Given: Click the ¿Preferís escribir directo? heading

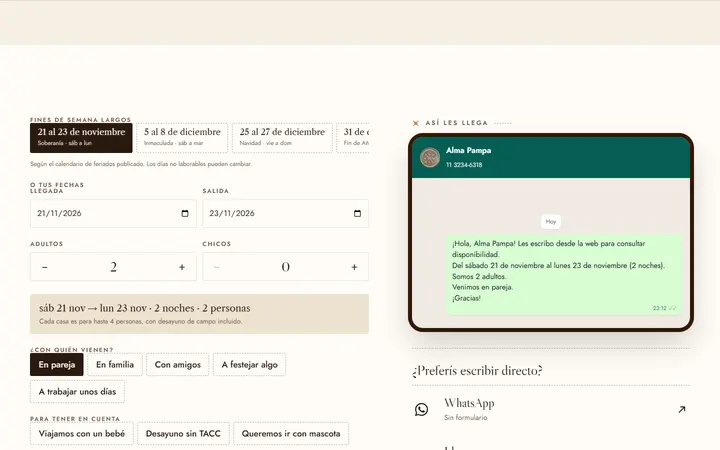Looking at the screenshot, I should (x=477, y=371).
